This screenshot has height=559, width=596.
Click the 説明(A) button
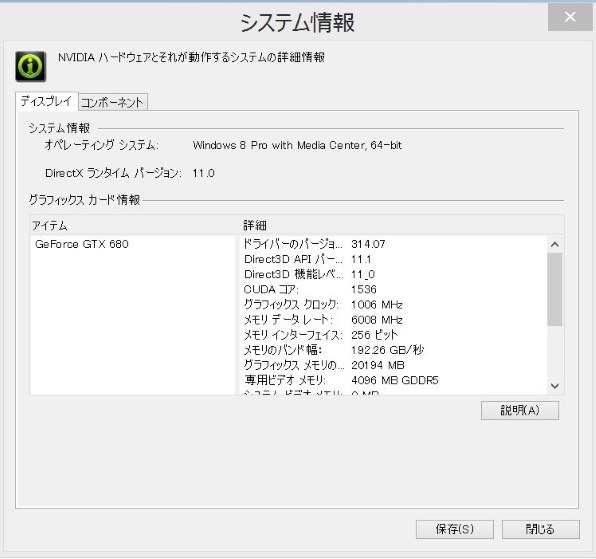520,410
